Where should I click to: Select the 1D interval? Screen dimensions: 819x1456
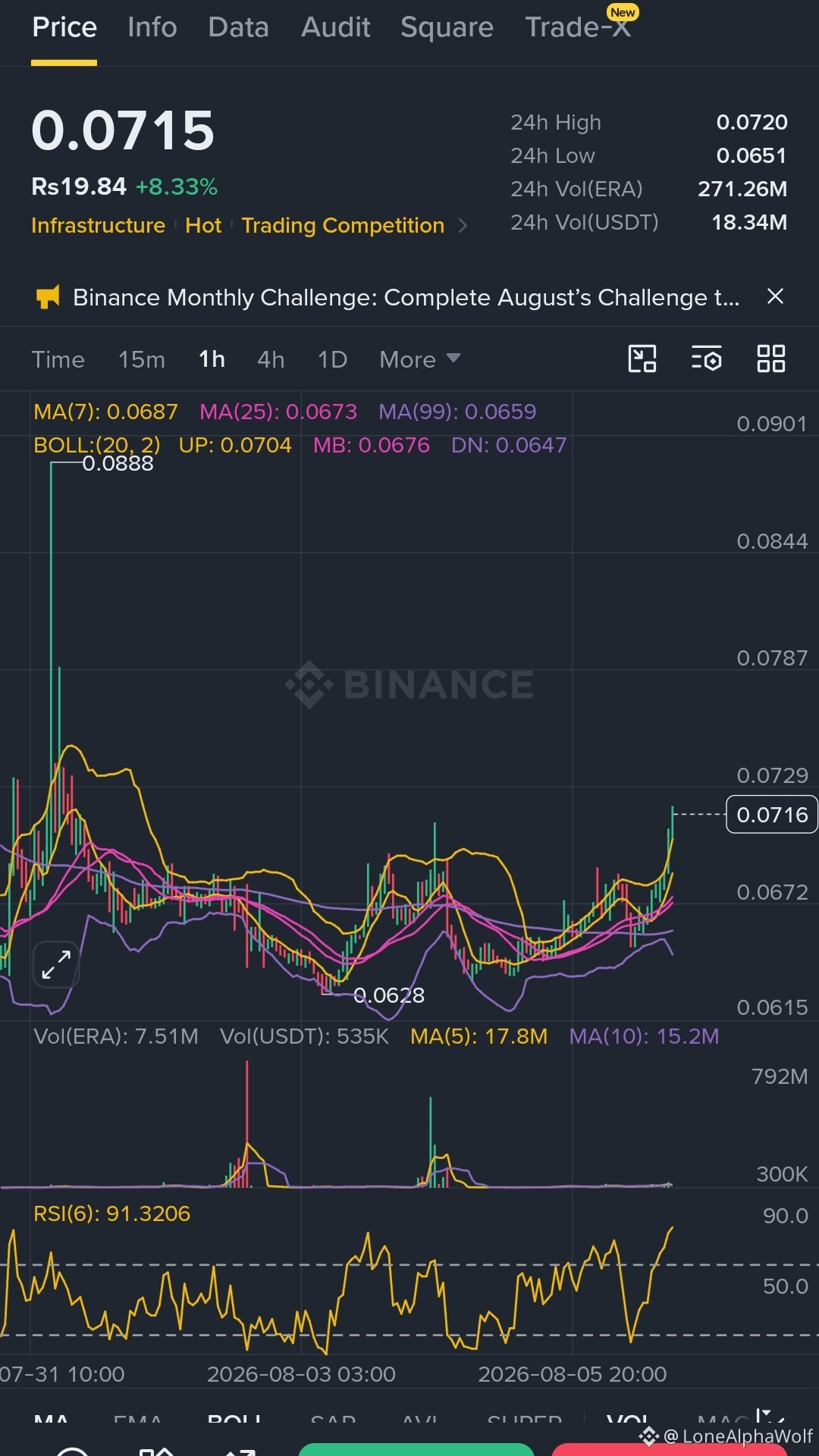332,359
